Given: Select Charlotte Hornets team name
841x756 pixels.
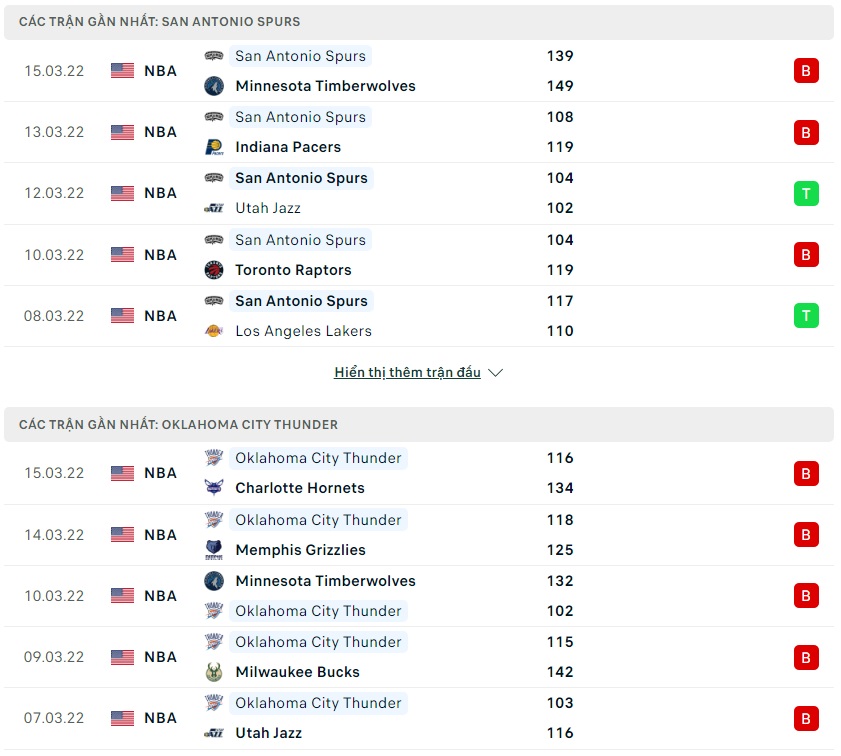Looking at the screenshot, I should (299, 488).
